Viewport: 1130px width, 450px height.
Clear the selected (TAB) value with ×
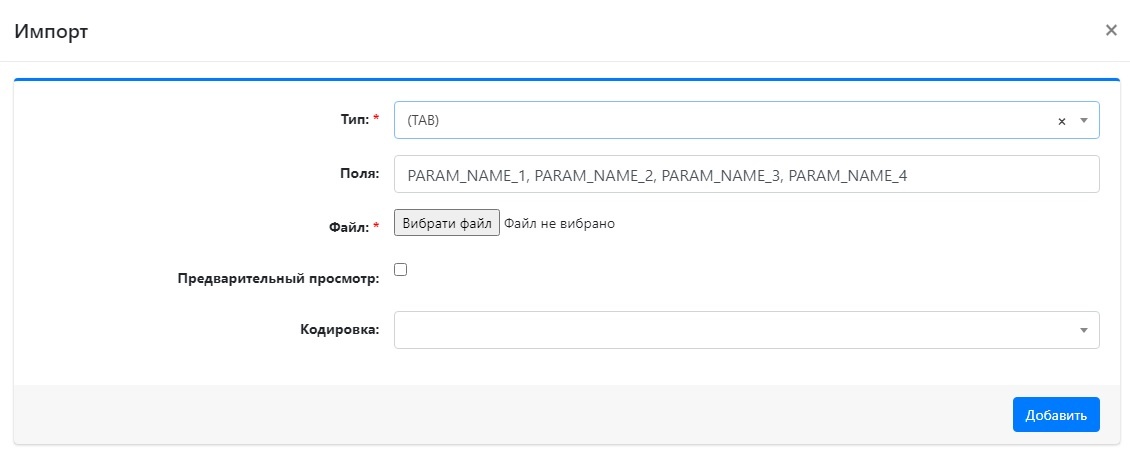coord(1062,121)
